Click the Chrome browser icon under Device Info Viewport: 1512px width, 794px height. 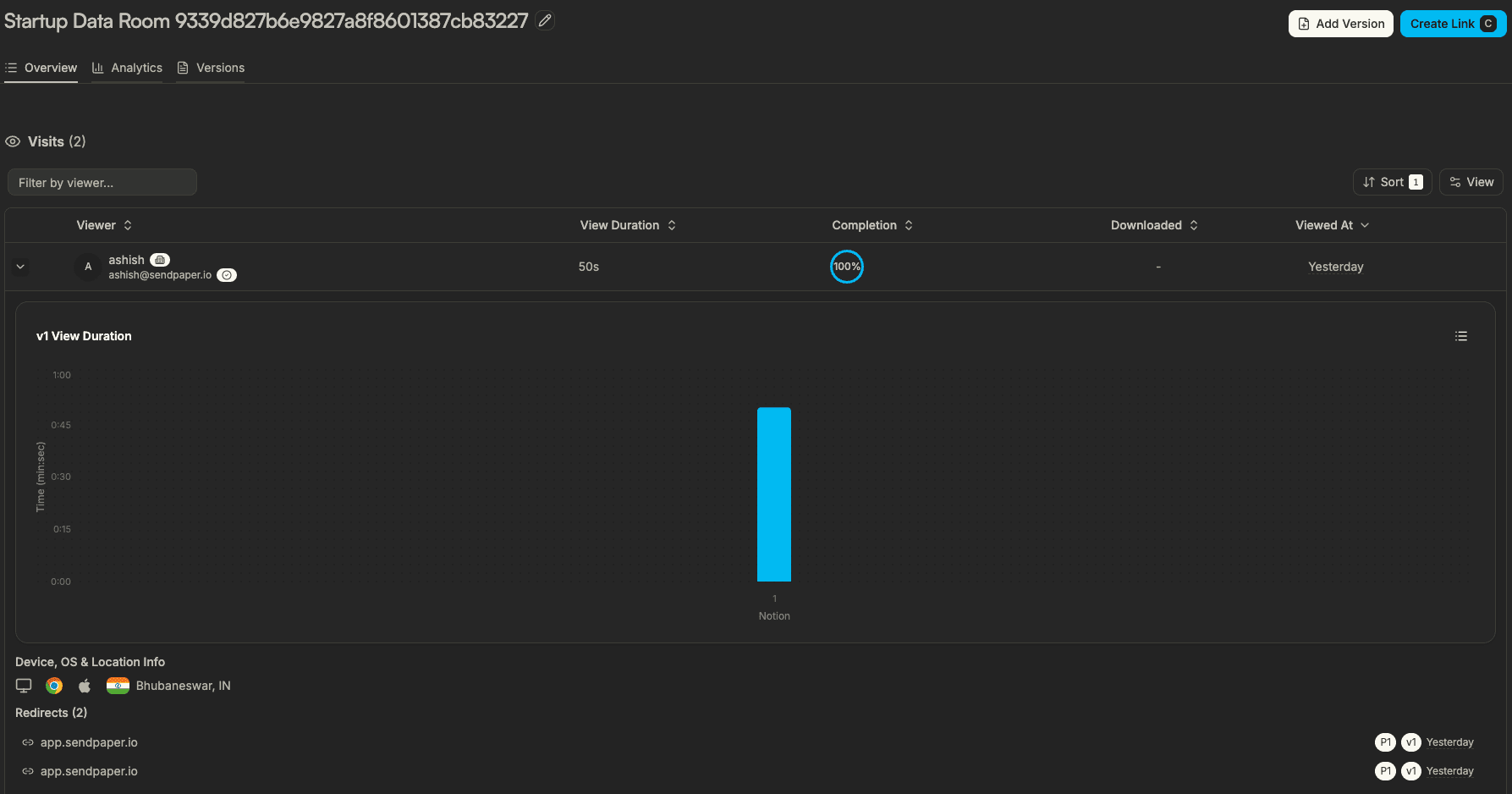point(54,685)
